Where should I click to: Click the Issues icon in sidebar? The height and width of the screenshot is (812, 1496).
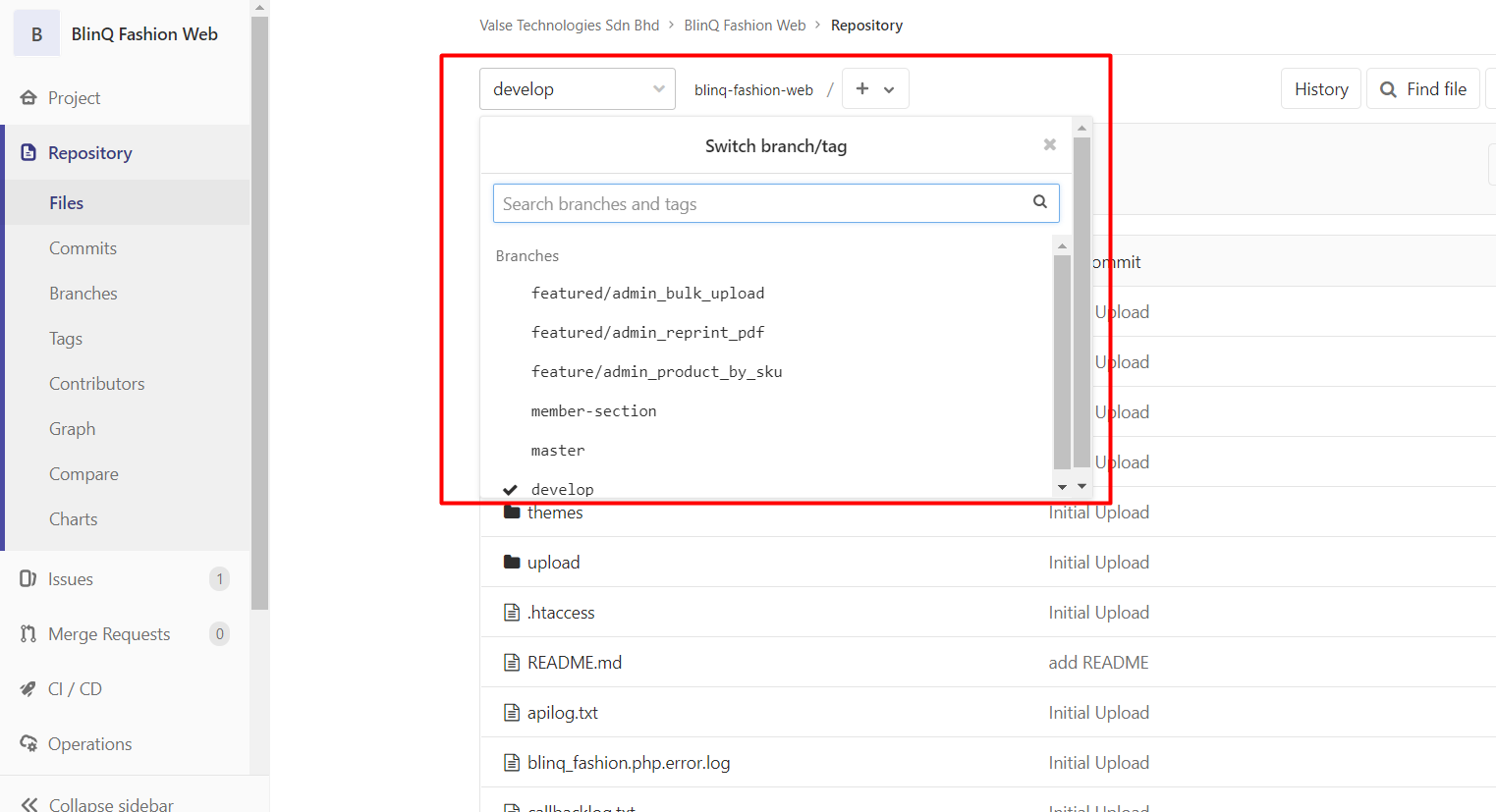(x=28, y=579)
